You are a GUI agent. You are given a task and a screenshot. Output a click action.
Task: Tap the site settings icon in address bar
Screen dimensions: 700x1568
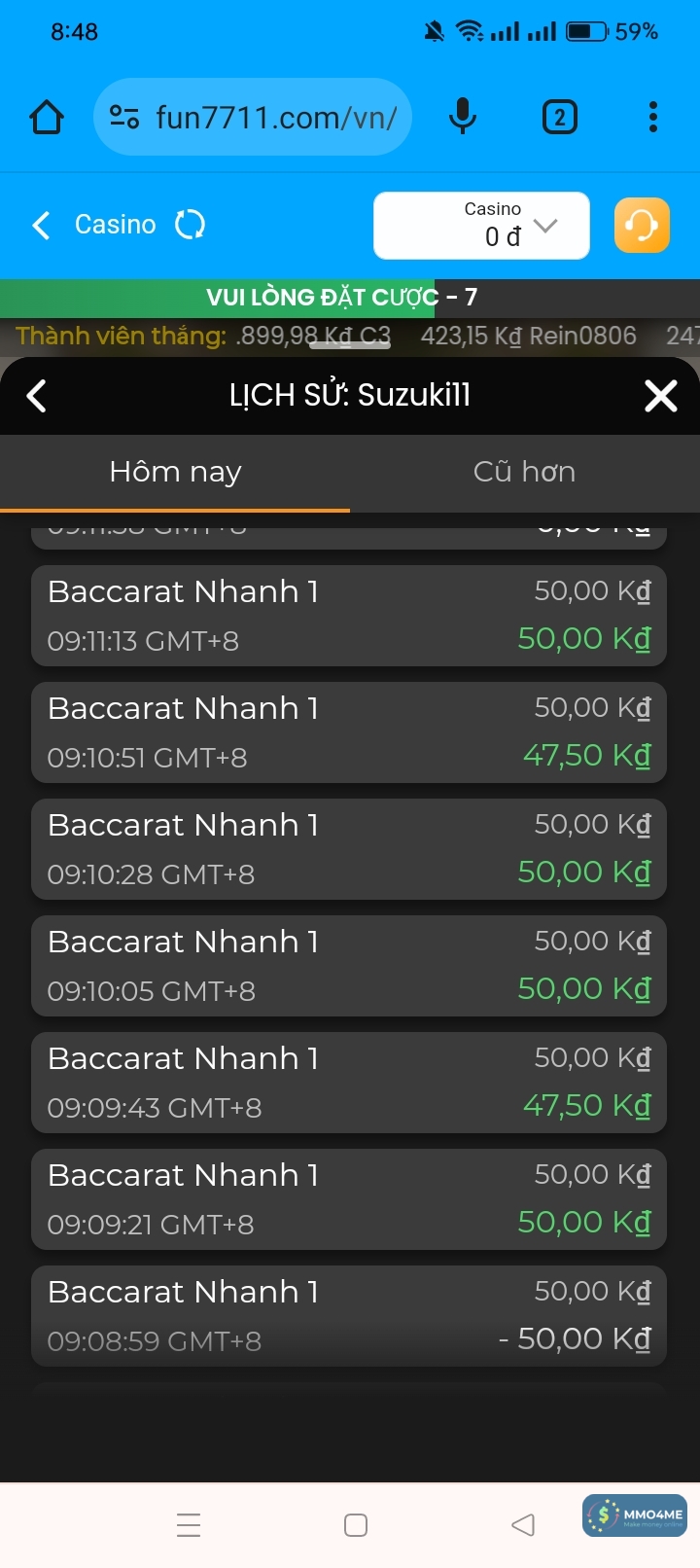click(124, 118)
